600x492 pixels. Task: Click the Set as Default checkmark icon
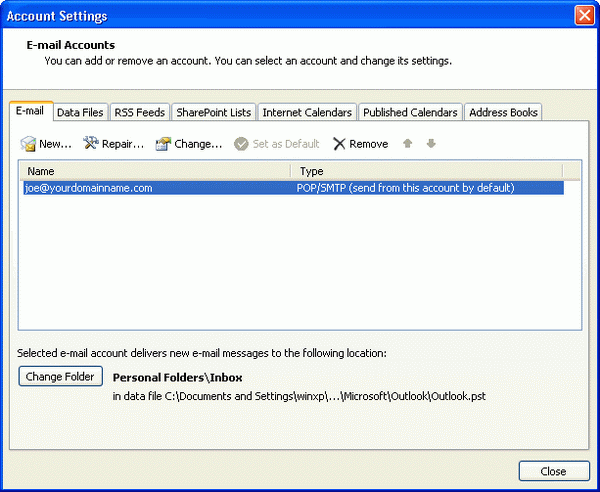241,144
